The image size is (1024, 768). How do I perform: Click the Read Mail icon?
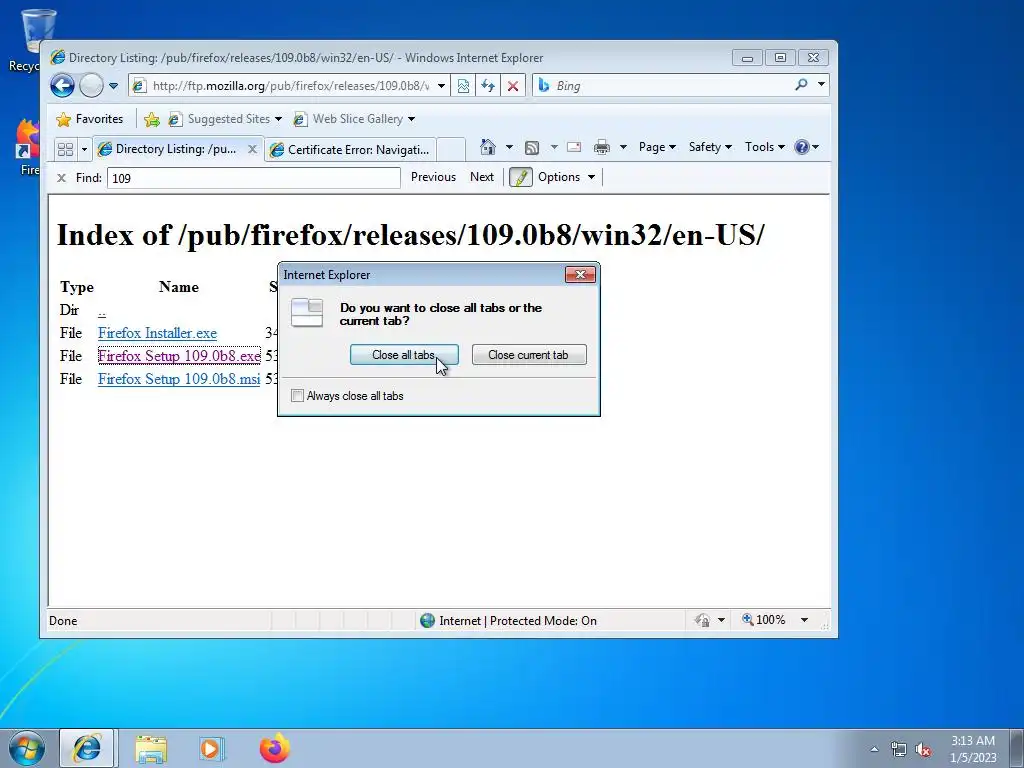pos(574,147)
